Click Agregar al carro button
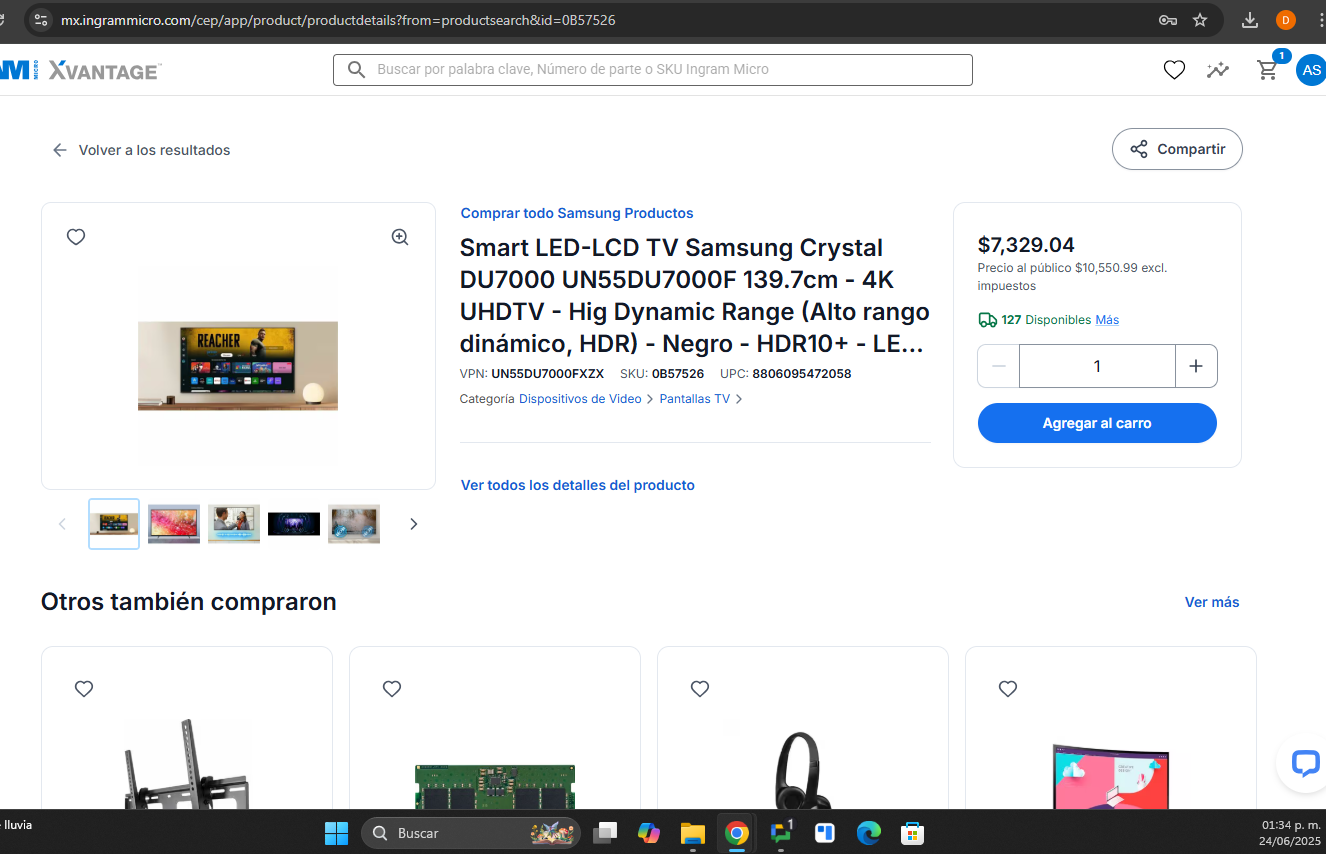 click(x=1097, y=423)
